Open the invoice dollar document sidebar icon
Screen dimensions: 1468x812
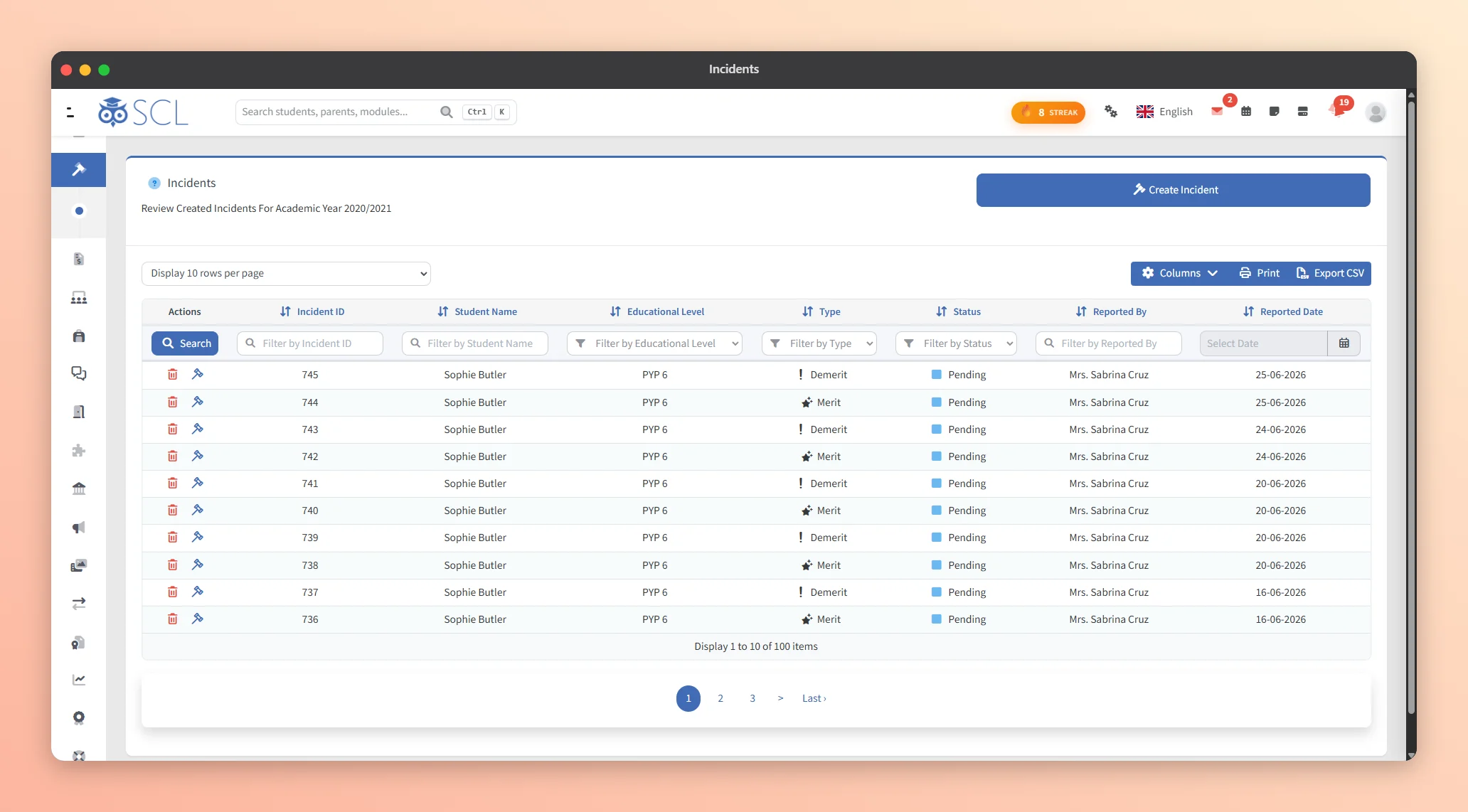point(79,260)
